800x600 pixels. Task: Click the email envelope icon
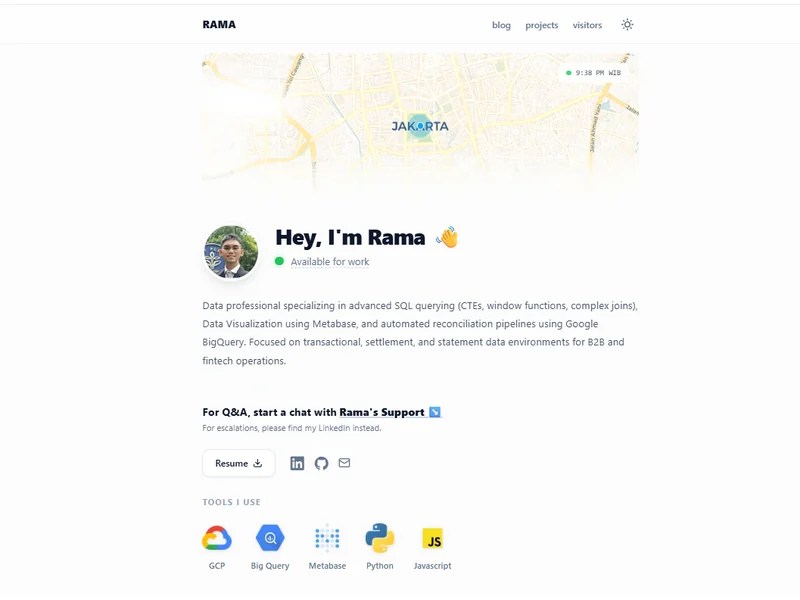click(344, 463)
